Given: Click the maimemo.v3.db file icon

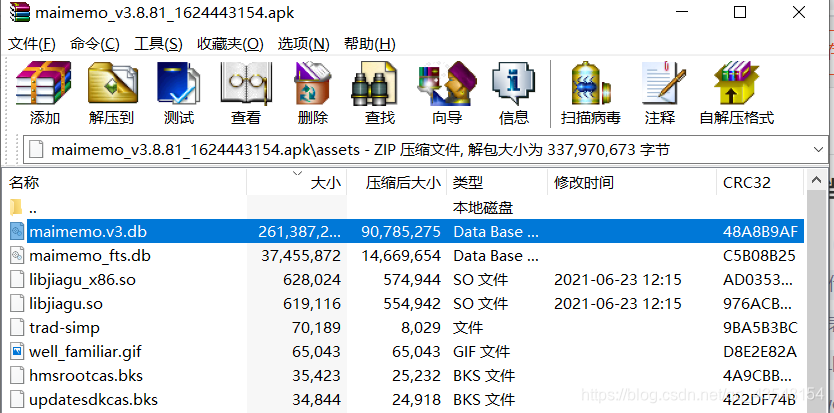Looking at the screenshot, I should click(x=18, y=232).
